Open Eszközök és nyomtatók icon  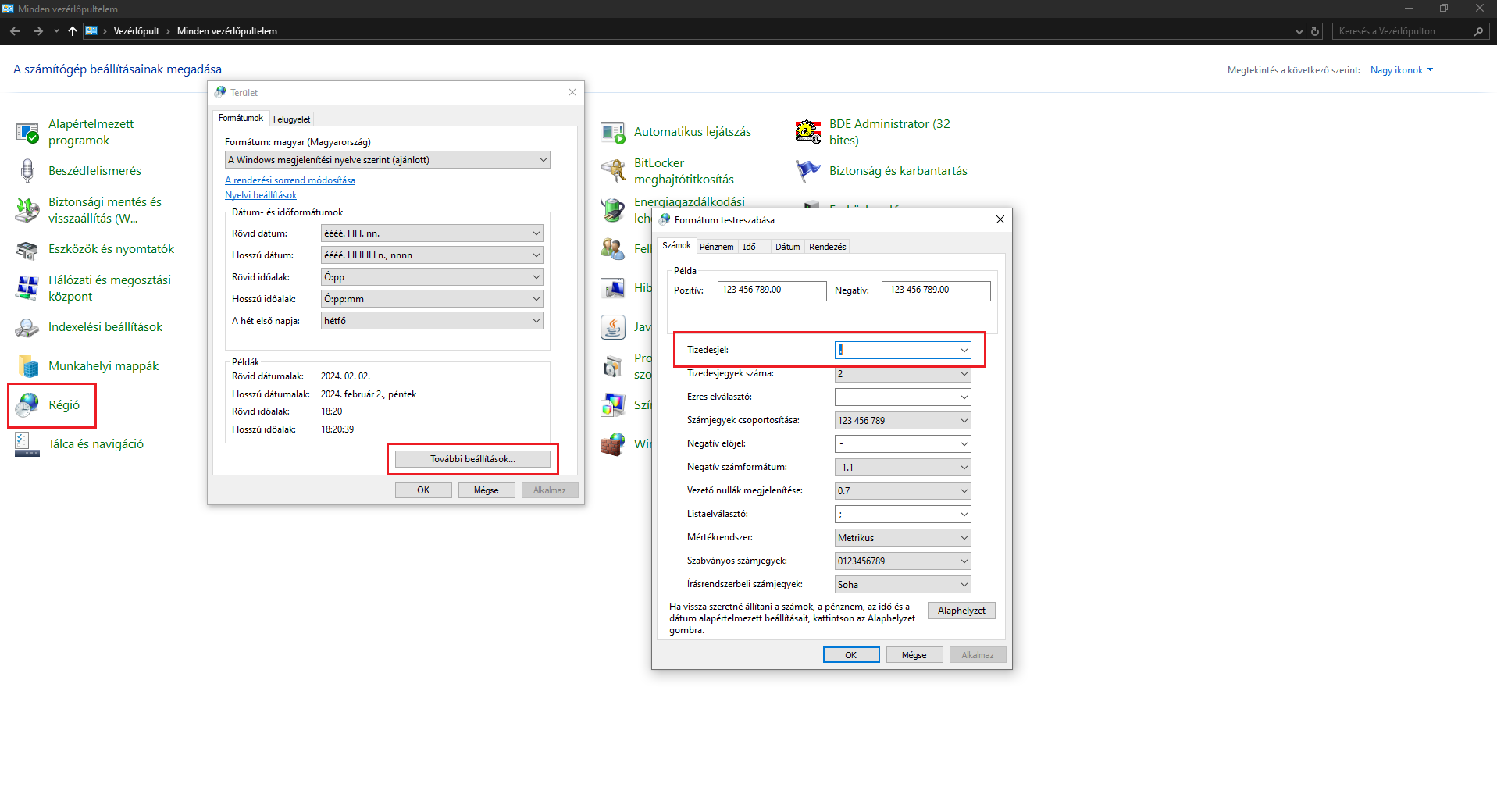[28, 249]
